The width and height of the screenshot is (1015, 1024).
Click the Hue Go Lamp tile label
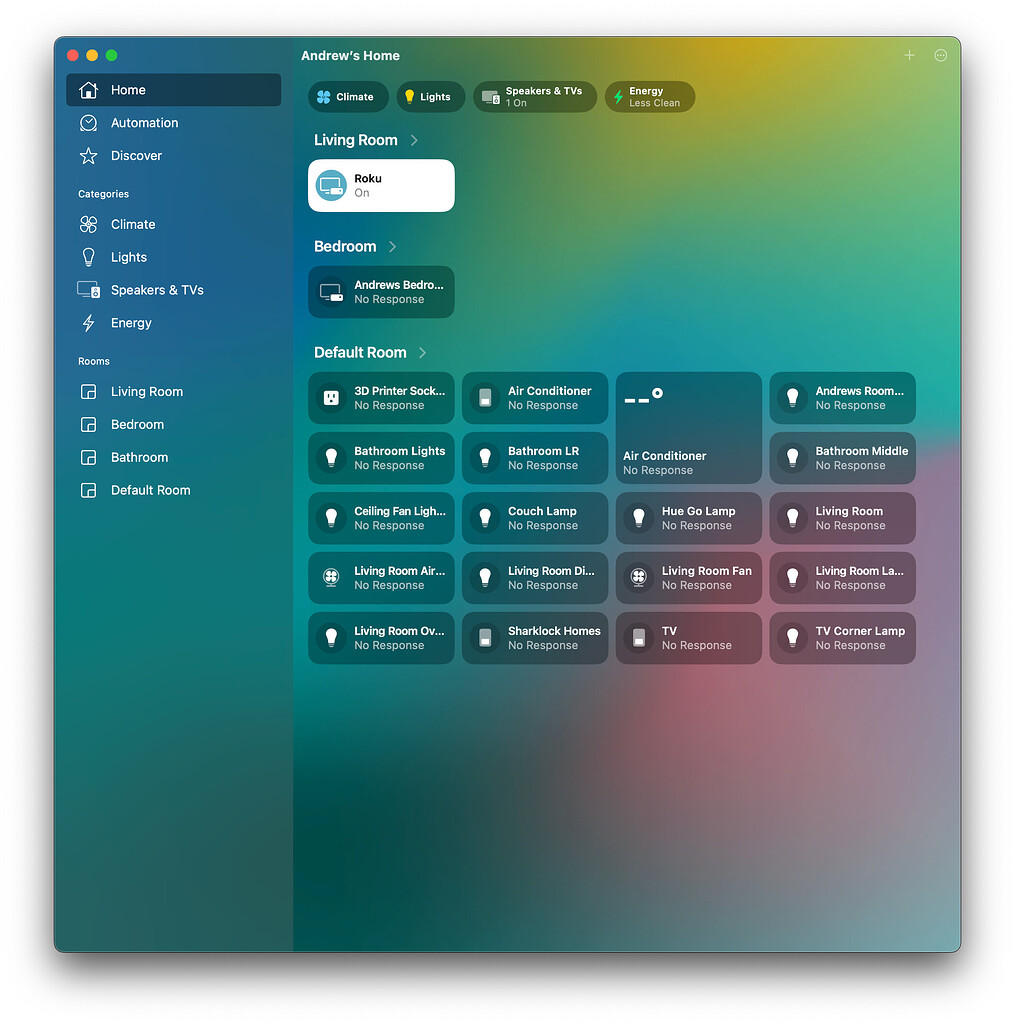(x=698, y=511)
